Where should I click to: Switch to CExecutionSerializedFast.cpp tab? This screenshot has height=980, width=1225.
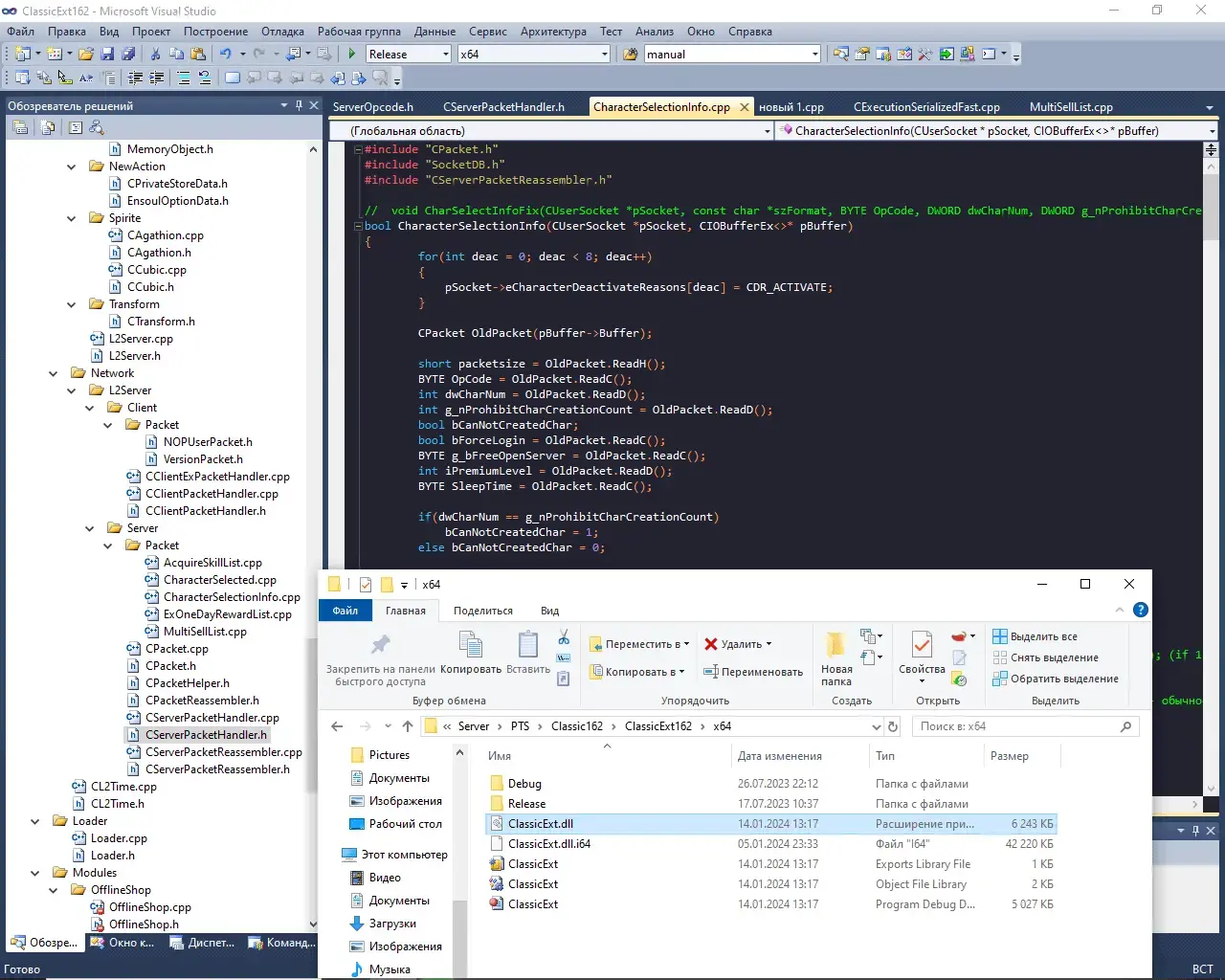pos(926,107)
